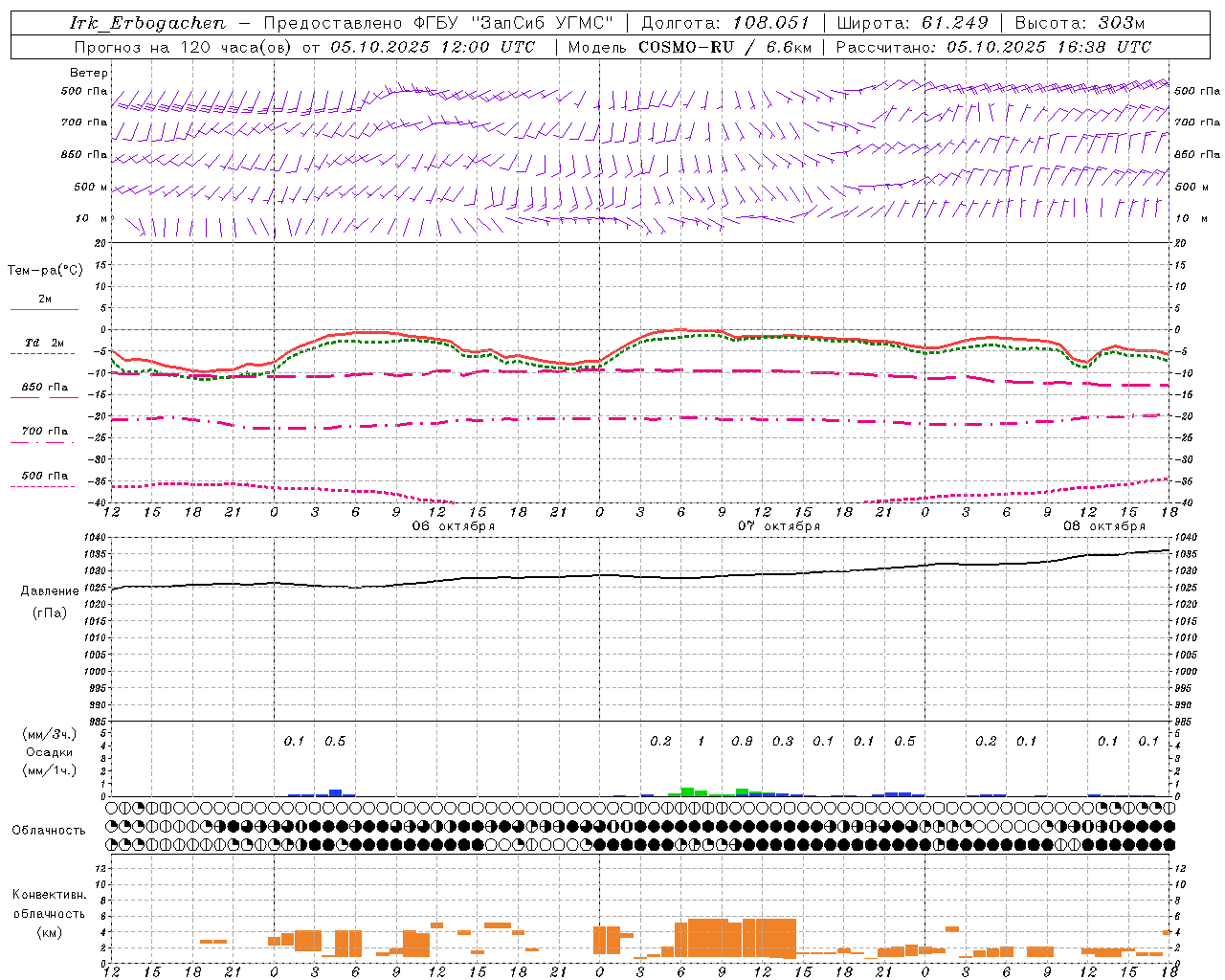Screen dimensions: 1225x980
Task: Click the 'Td 2м' dew point legend entry
Action: [44, 343]
